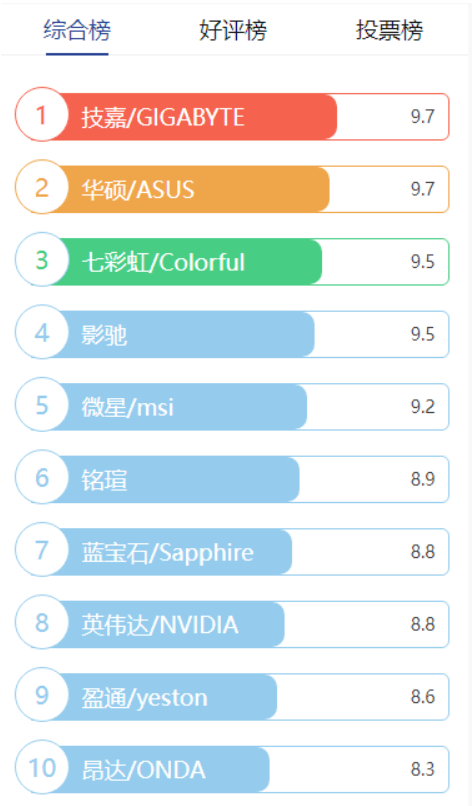This screenshot has width=473, height=806.
Task: Select the 蓝宝石/Sapphire entry
Action: pos(232,552)
